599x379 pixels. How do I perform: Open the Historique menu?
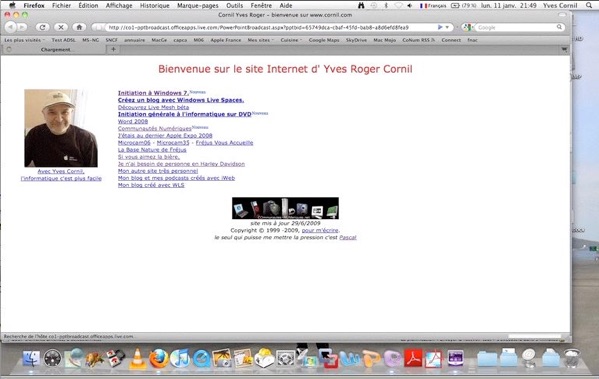154,5
